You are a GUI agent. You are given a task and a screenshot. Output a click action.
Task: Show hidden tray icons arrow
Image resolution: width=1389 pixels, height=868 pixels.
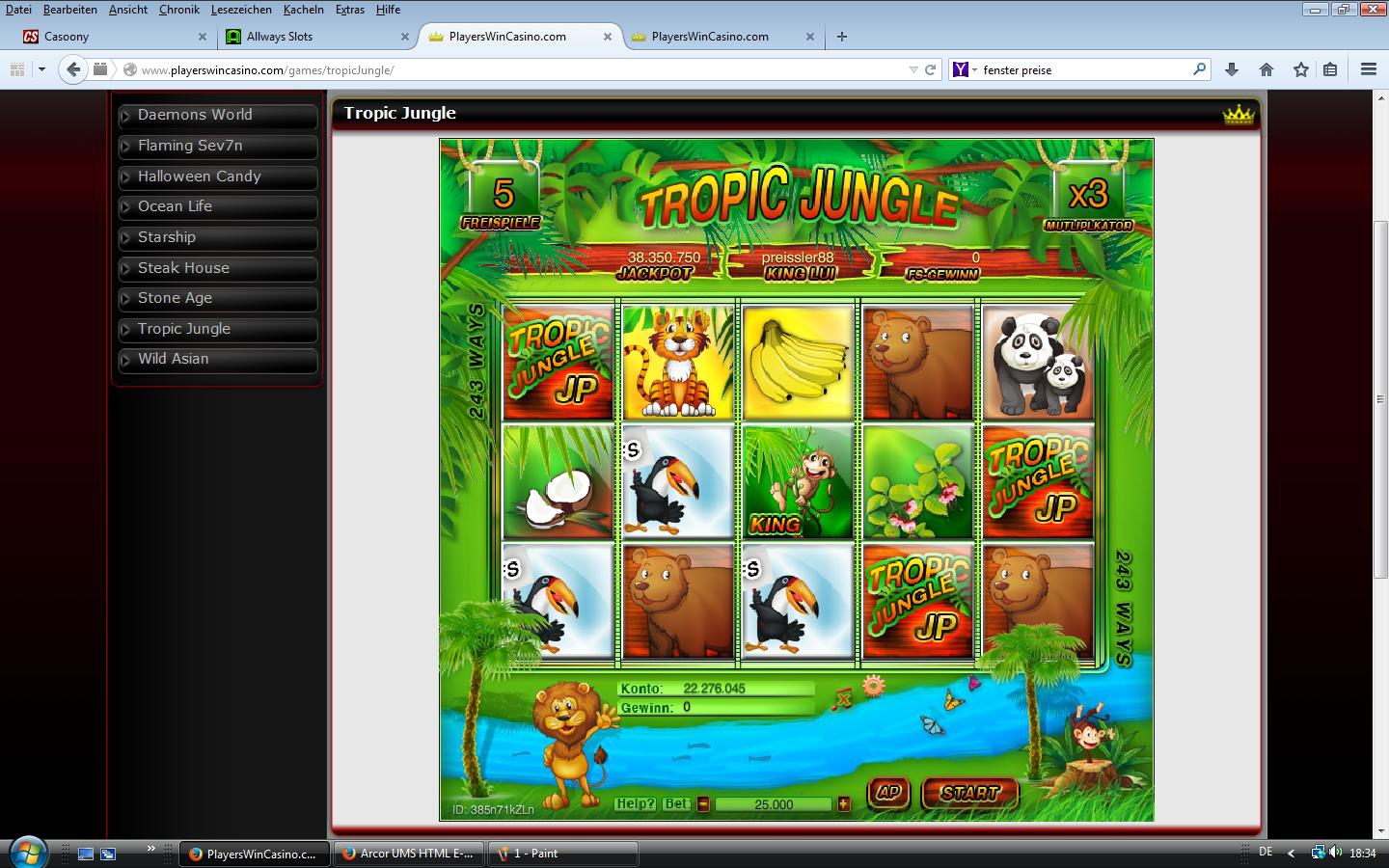tap(1292, 854)
